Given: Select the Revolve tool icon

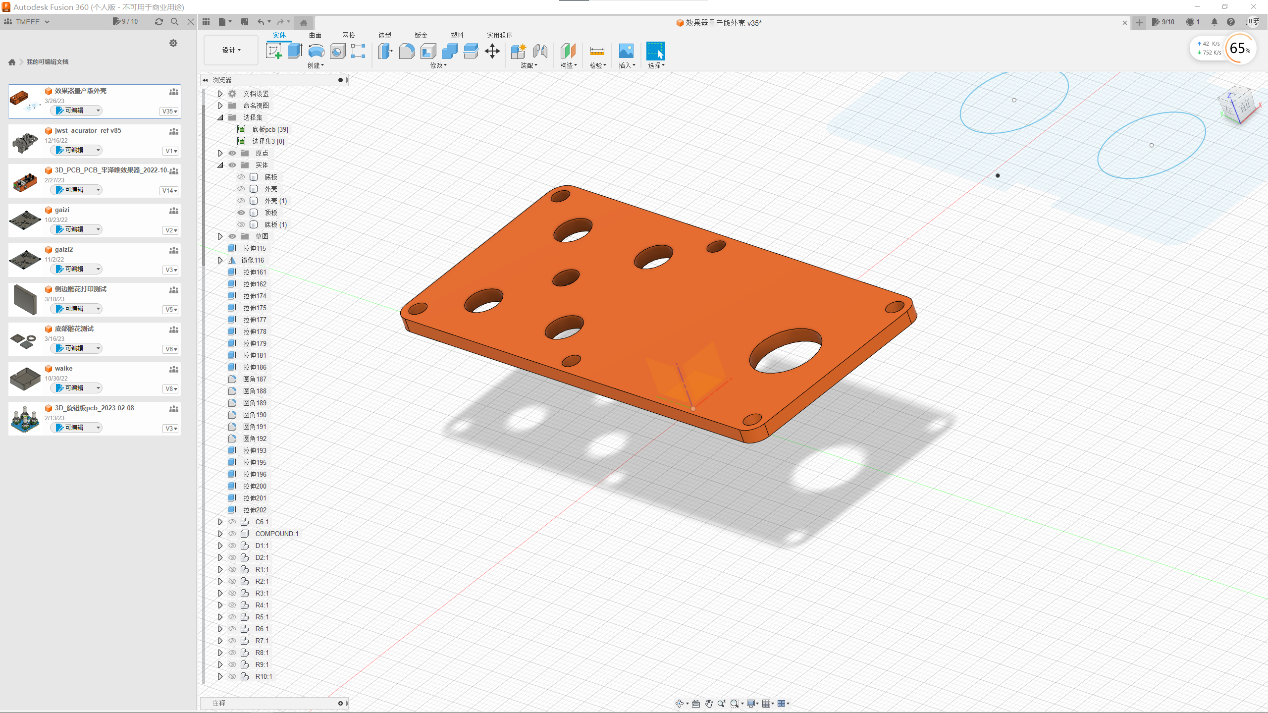Looking at the screenshot, I should click(316, 51).
